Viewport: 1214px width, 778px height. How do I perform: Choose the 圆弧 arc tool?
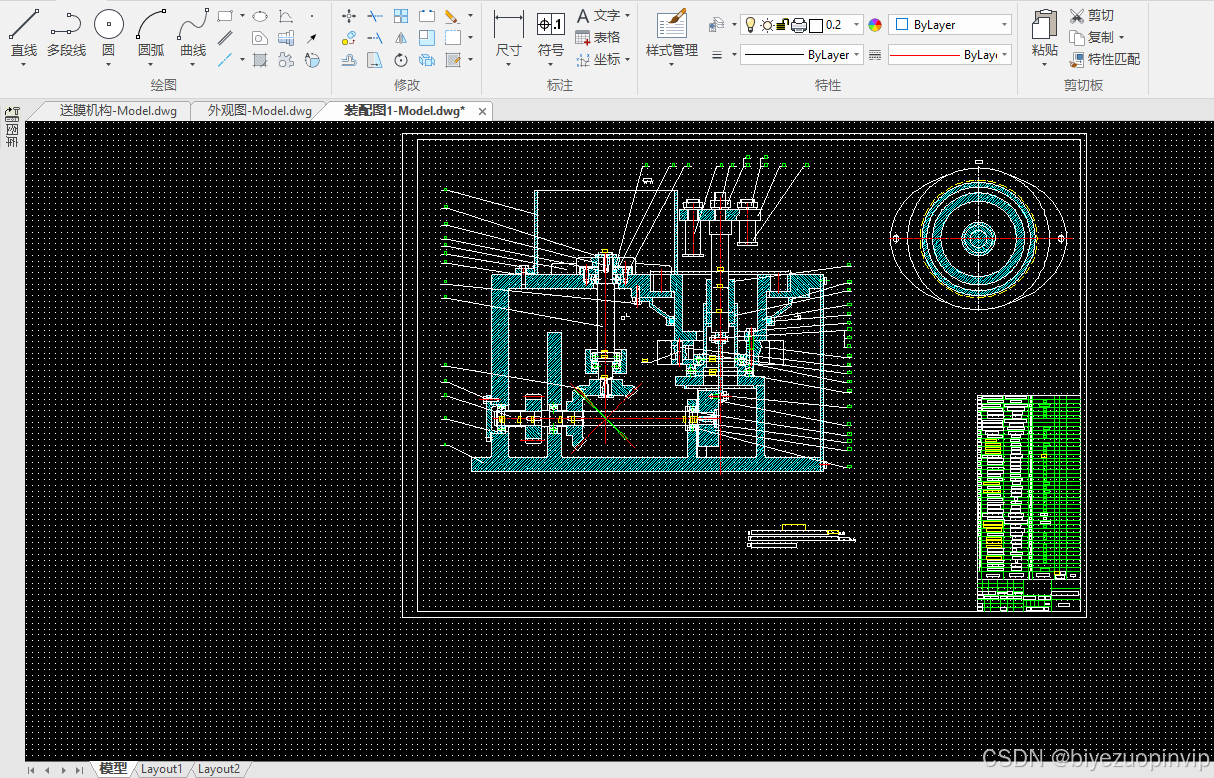[x=151, y=33]
